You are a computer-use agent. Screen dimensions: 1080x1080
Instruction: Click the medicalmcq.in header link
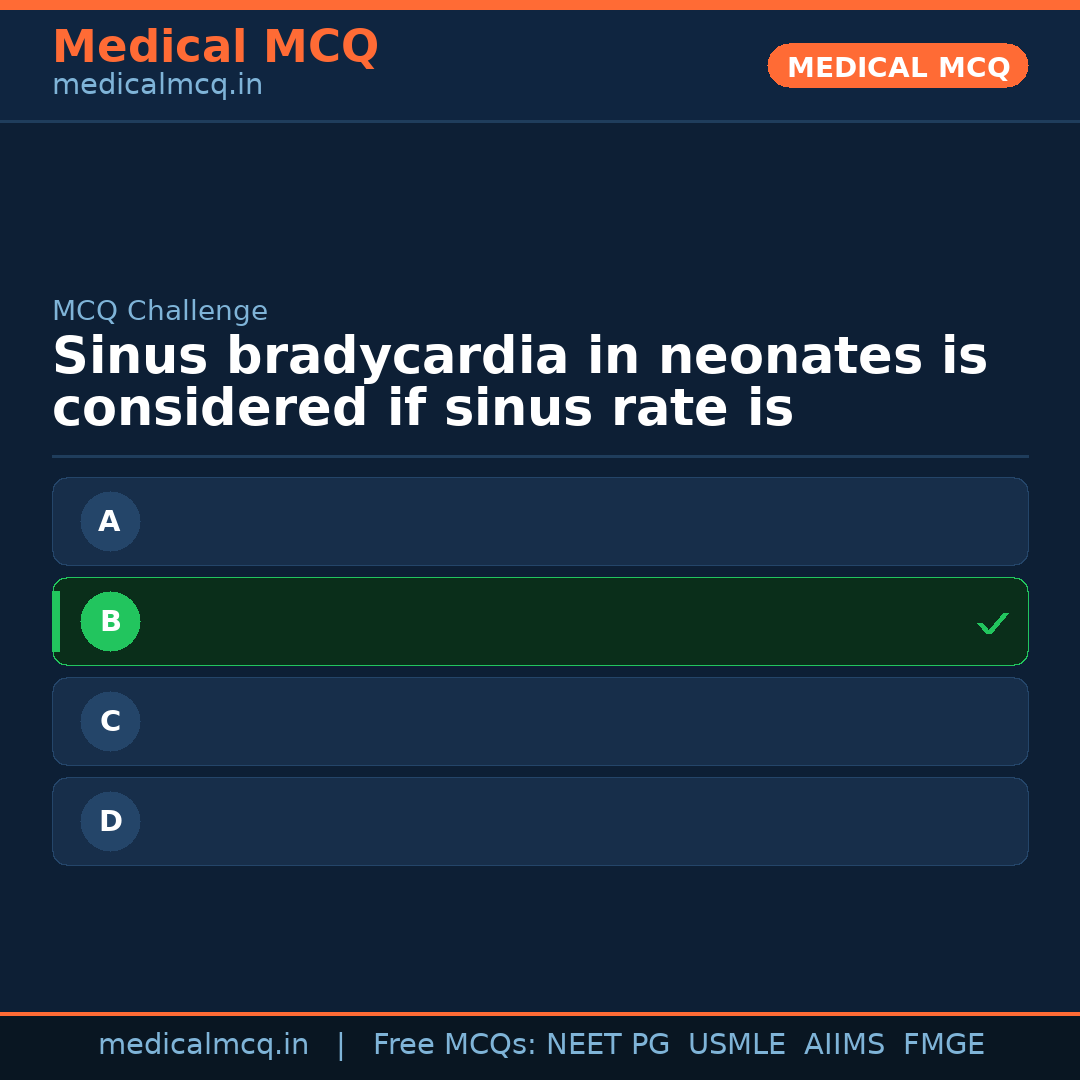pos(156,84)
